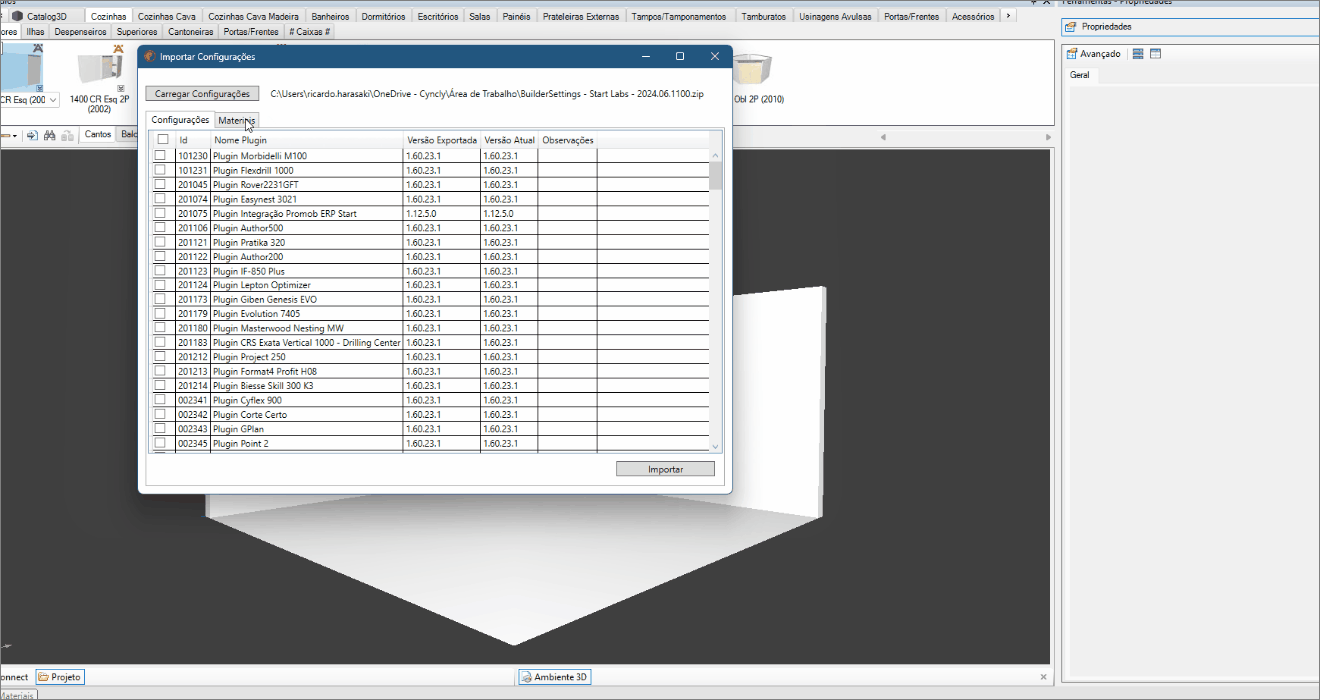Check the box for Plugin Author500

coord(160,228)
